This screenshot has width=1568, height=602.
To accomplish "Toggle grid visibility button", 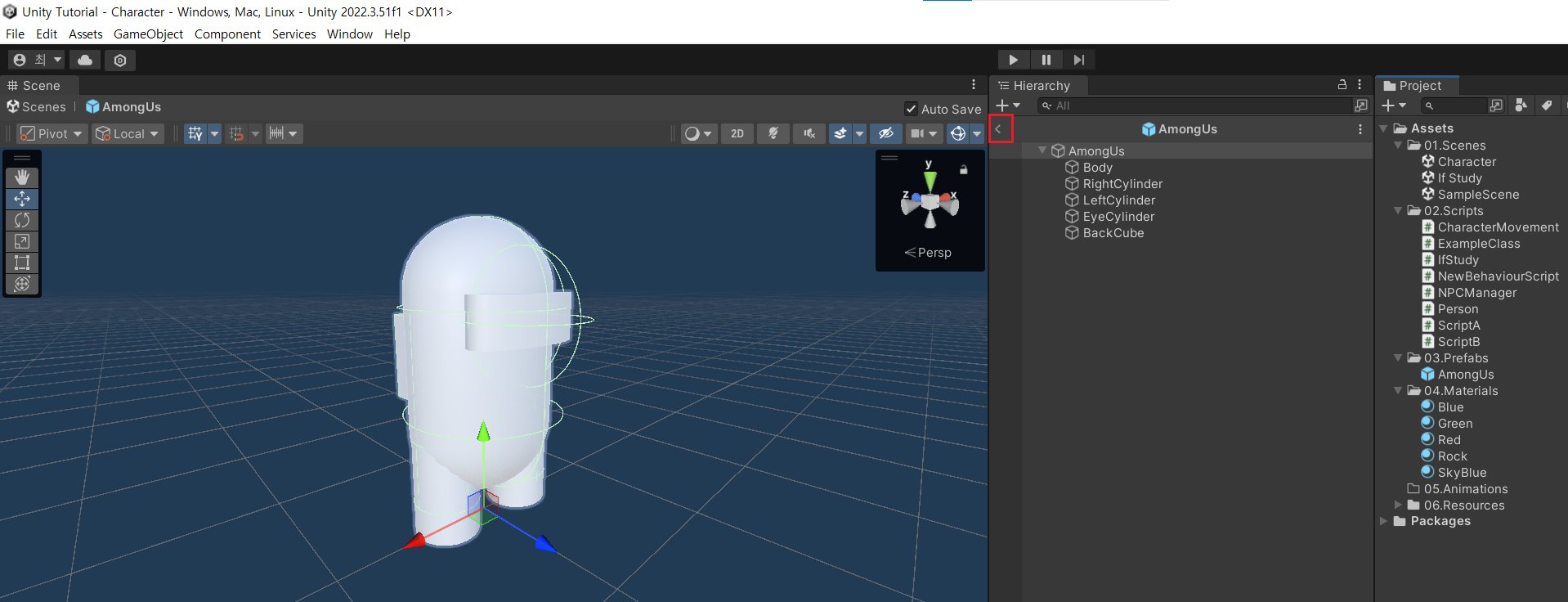I will click(x=195, y=133).
